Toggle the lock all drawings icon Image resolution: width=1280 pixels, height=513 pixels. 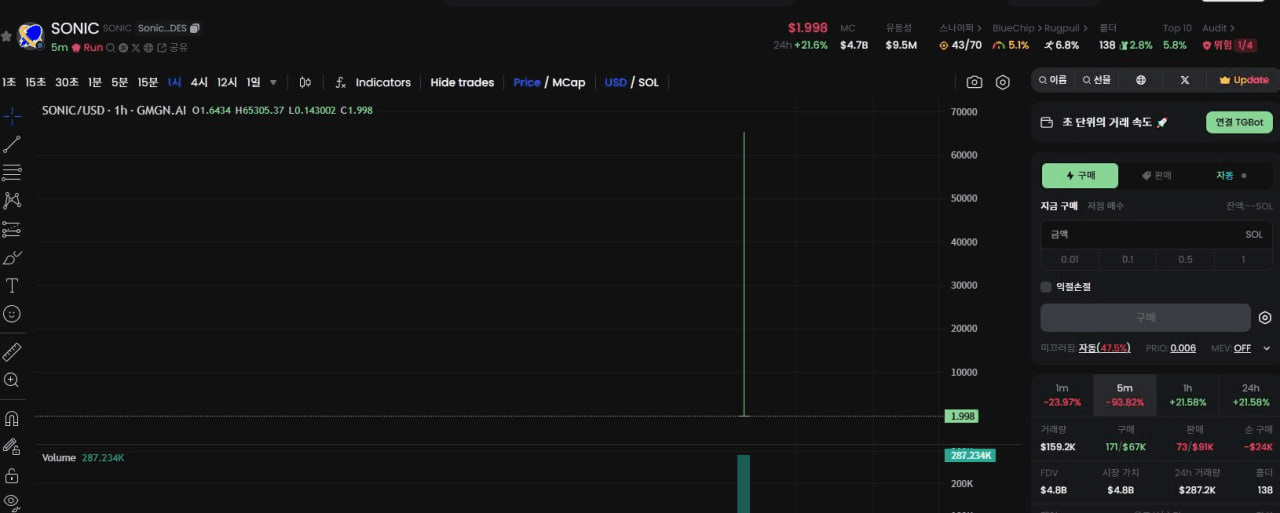[12, 475]
